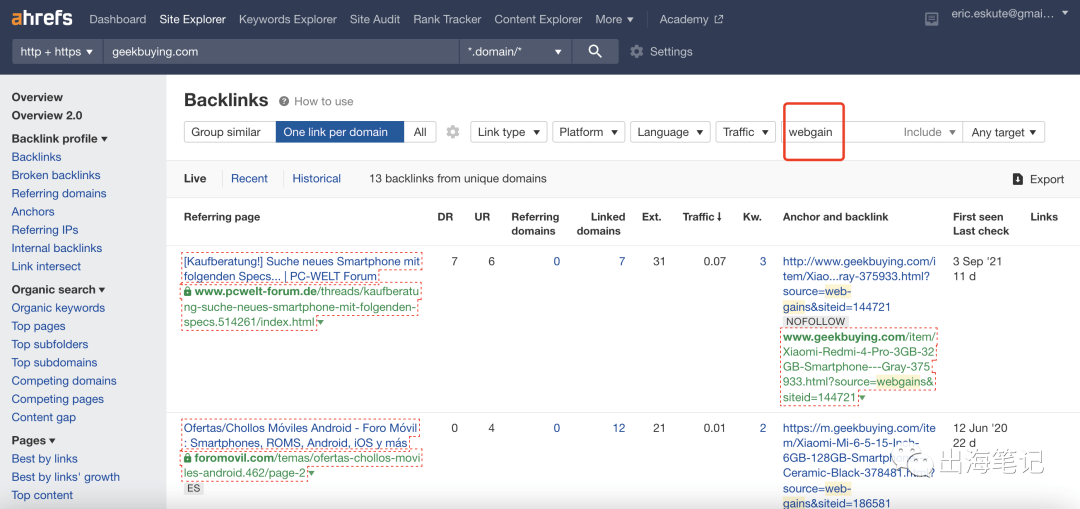Click the webgain filter text field
Viewport: 1080px width, 509px height.
842,132
